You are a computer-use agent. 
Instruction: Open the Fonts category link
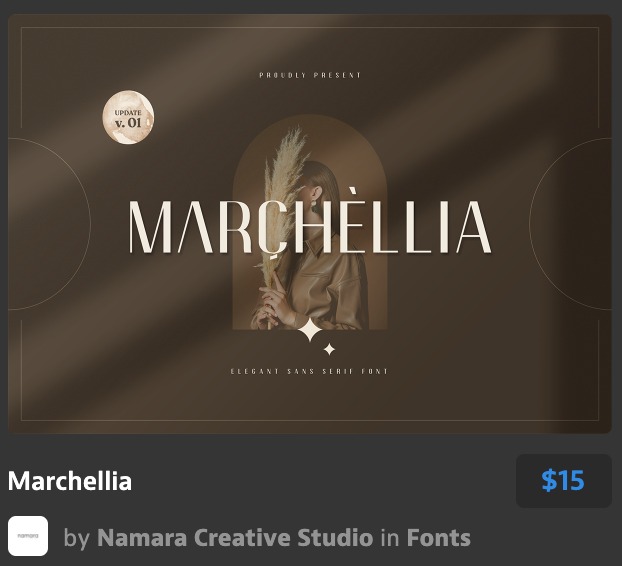pyautogui.click(x=439, y=538)
